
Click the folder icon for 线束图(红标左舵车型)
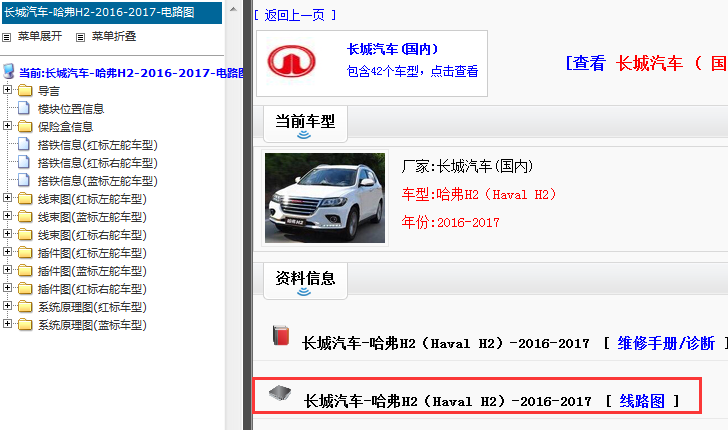[x=25, y=199]
